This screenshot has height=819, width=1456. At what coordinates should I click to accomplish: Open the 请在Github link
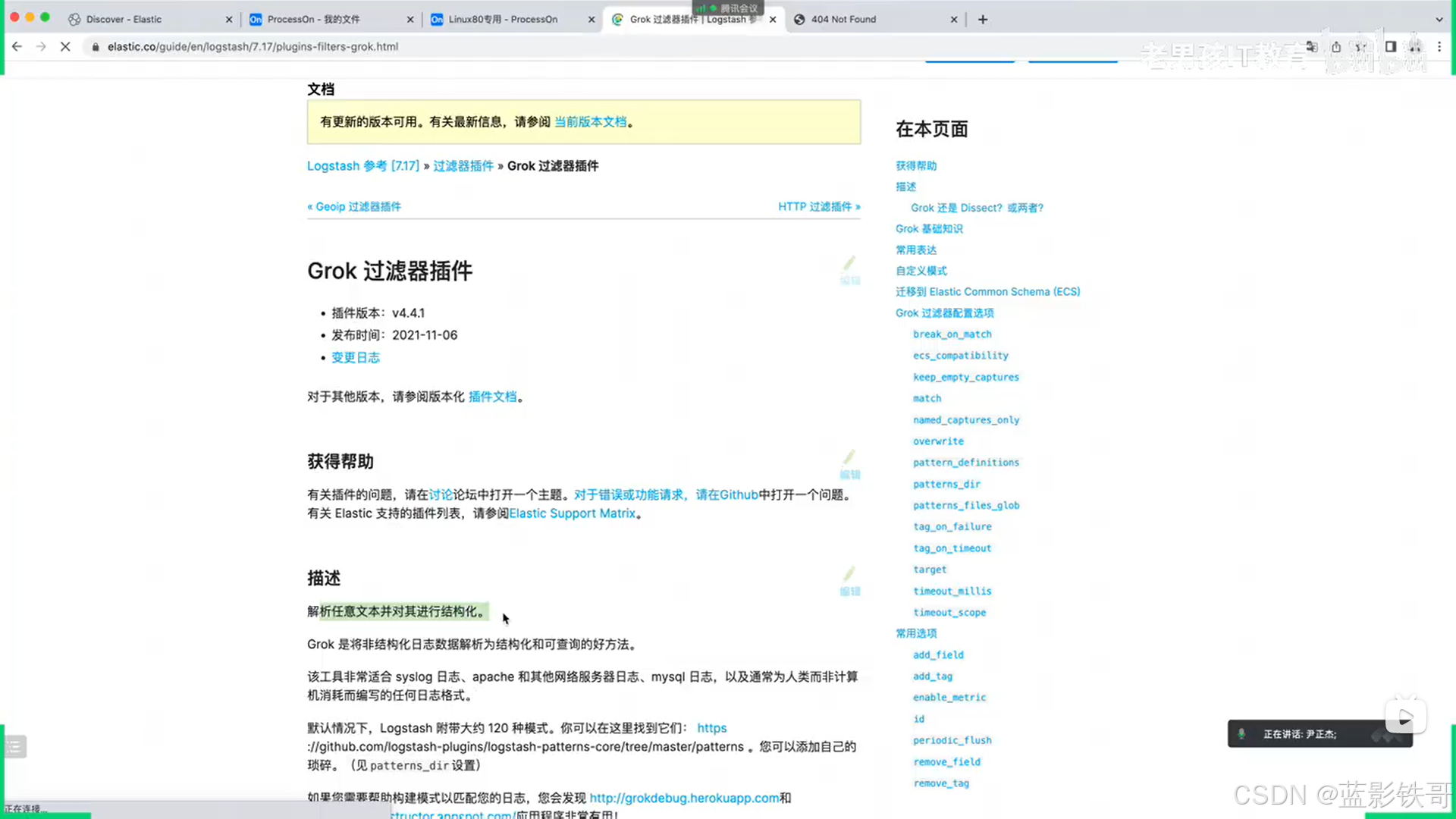click(x=726, y=494)
